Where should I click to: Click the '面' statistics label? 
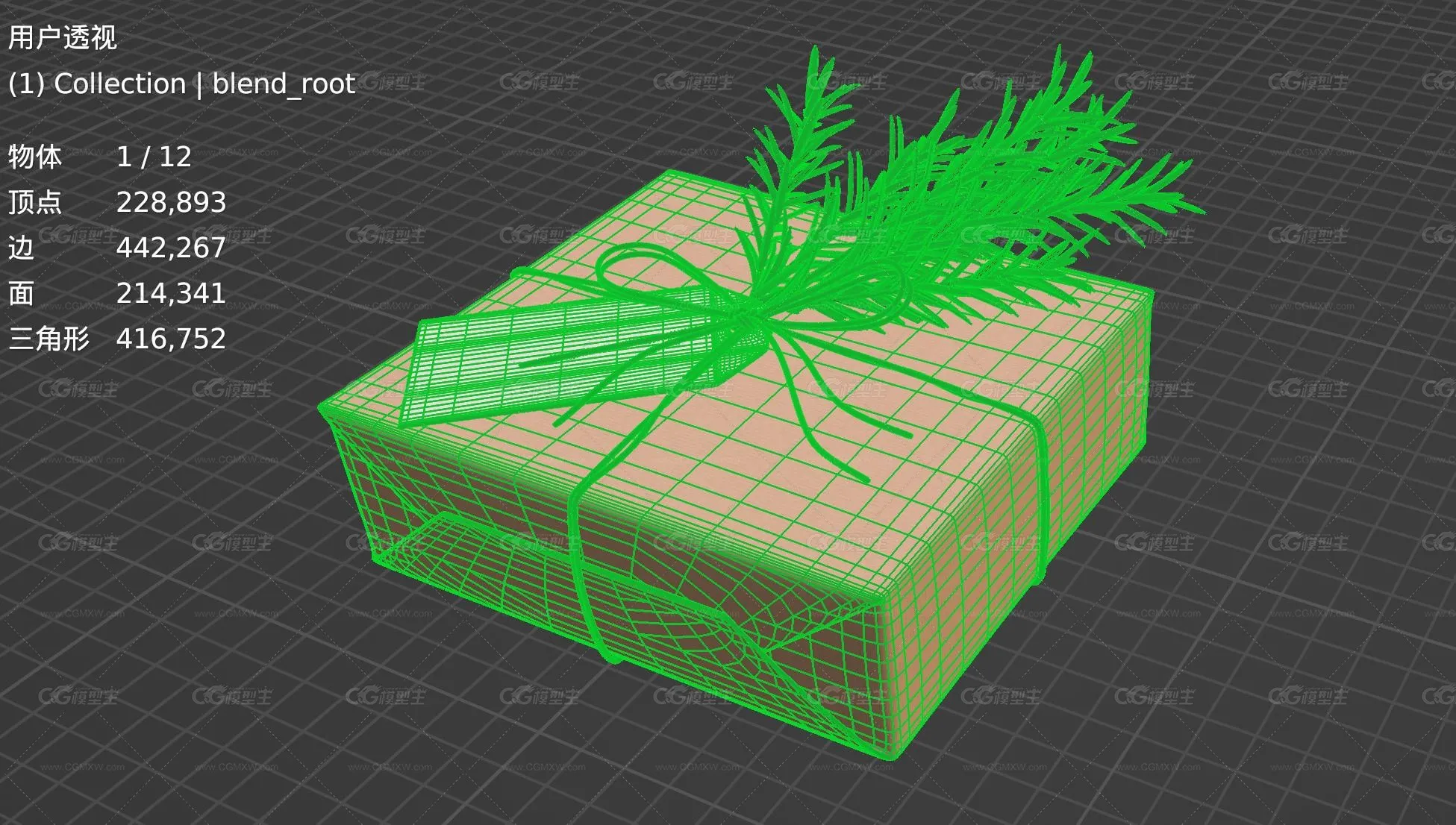tap(22, 293)
